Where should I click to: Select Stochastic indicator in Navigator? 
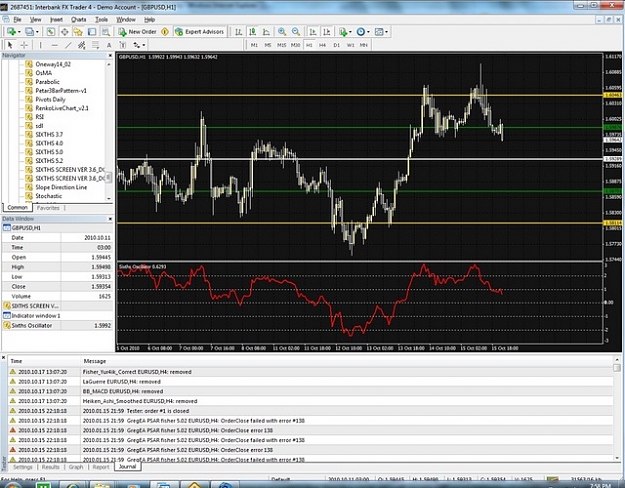(x=49, y=196)
